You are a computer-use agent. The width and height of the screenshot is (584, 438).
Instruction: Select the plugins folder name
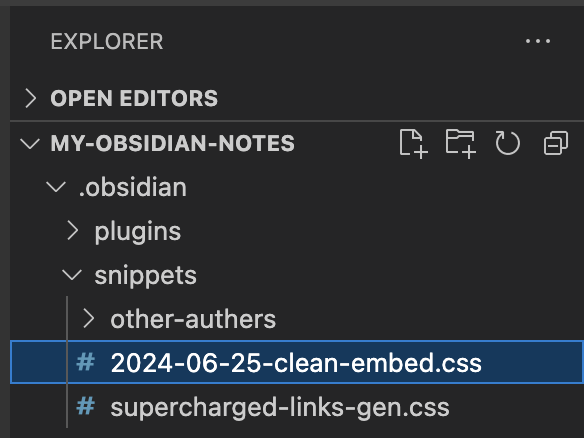click(137, 232)
